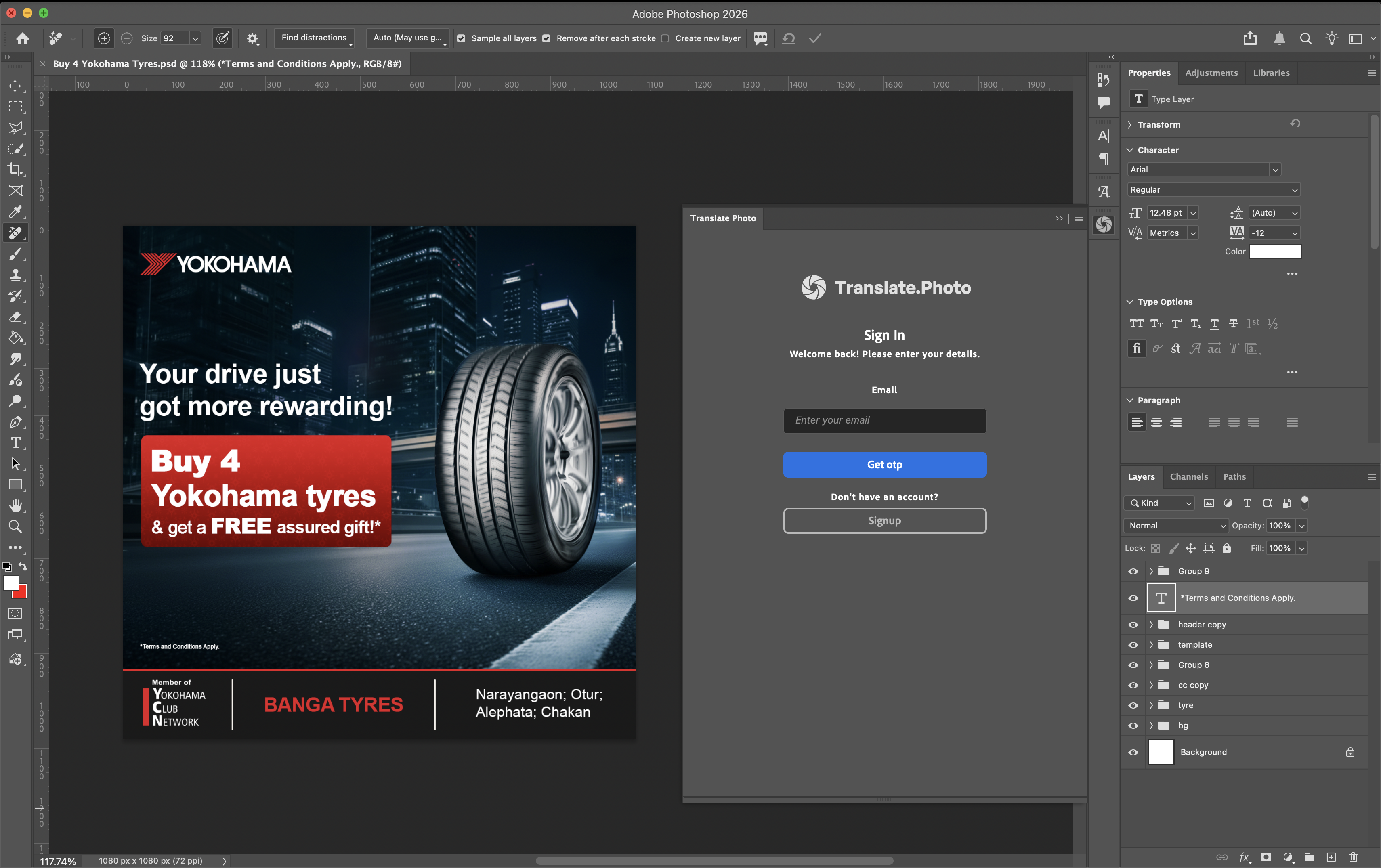Hide the Terms and Conditions text layer
This screenshot has width=1381, height=868.
pos(1133,598)
